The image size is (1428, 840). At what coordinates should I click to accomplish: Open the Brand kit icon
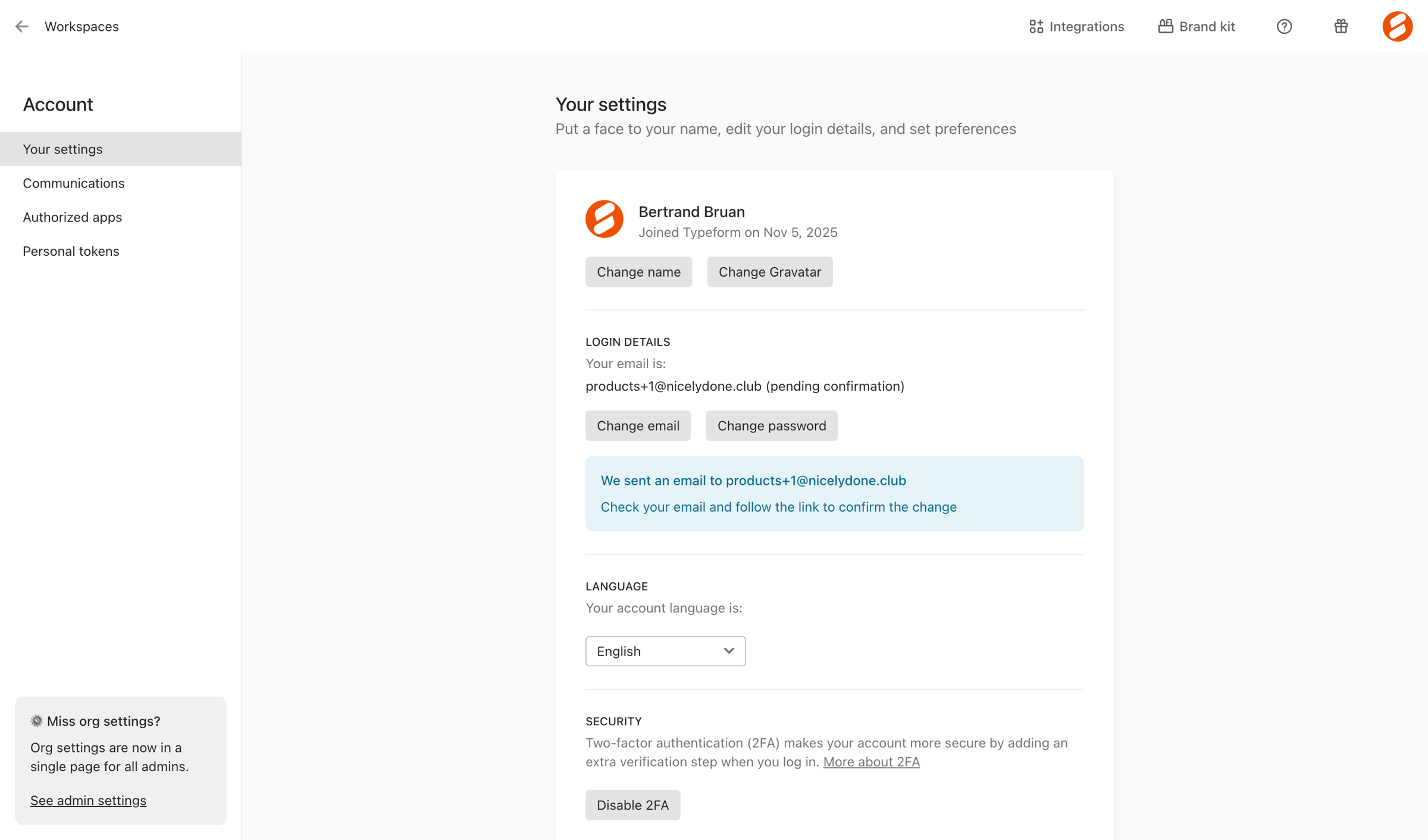pyautogui.click(x=1165, y=26)
